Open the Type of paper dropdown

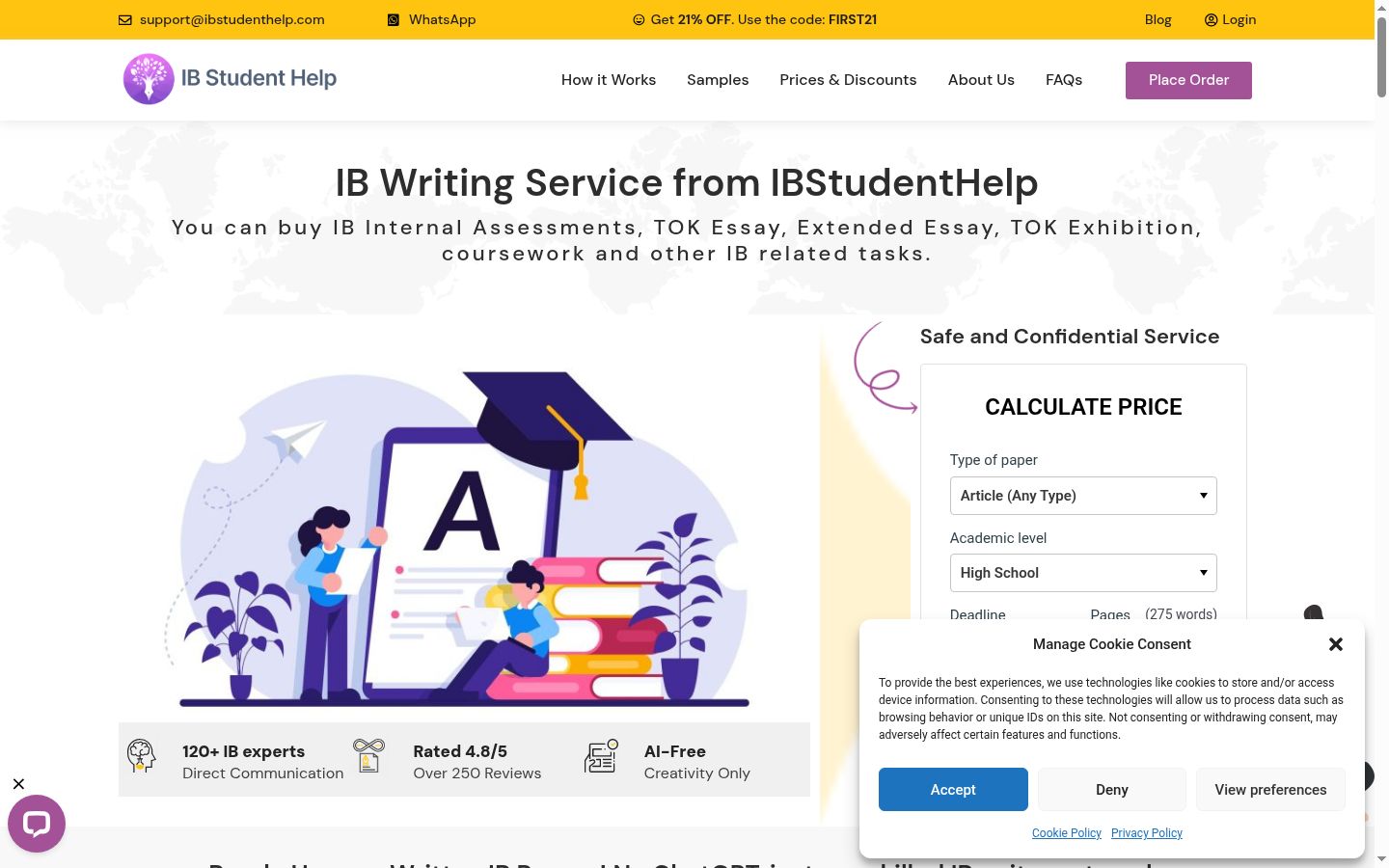1083,496
